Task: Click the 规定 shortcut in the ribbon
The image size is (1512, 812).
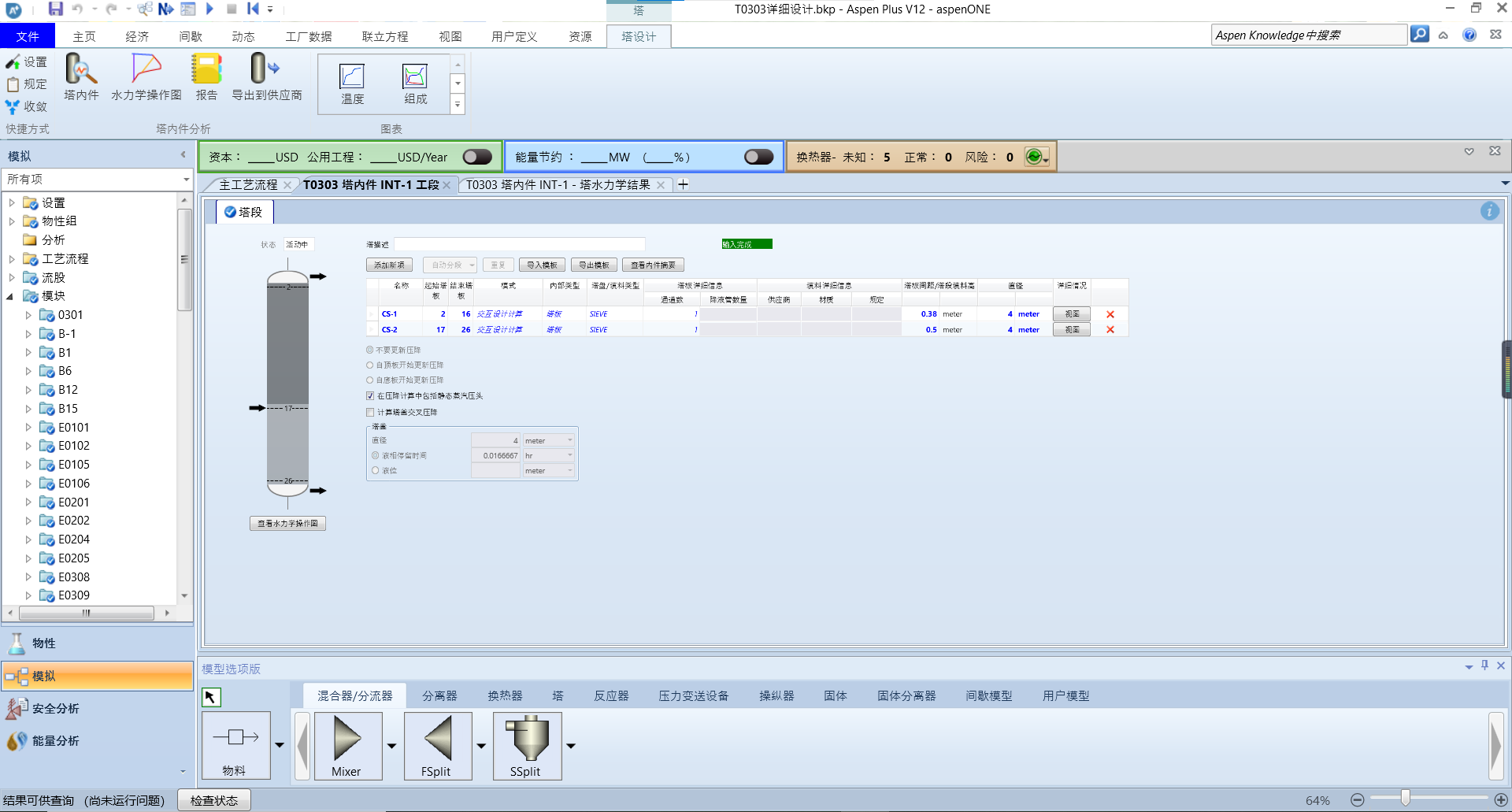Action: (27, 83)
